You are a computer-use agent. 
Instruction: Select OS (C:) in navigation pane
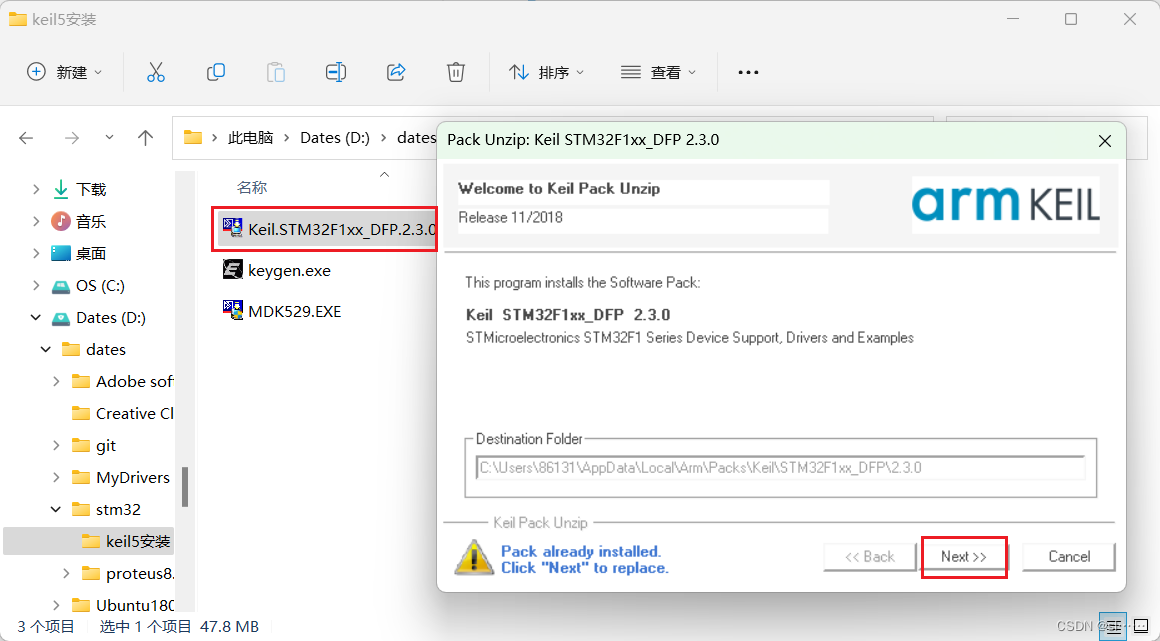100,286
